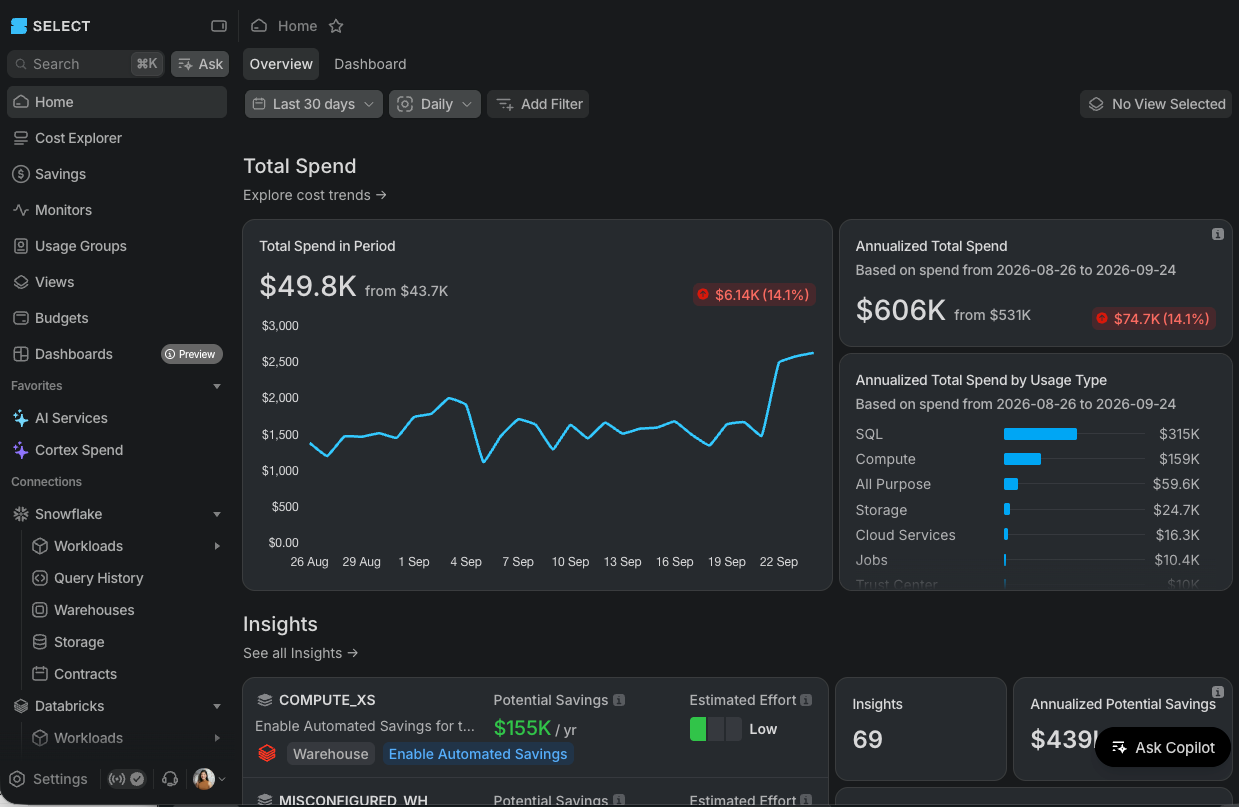Screen dimensions: 1239x807
Task: Open the Daily granularity dropdown
Action: click(435, 104)
